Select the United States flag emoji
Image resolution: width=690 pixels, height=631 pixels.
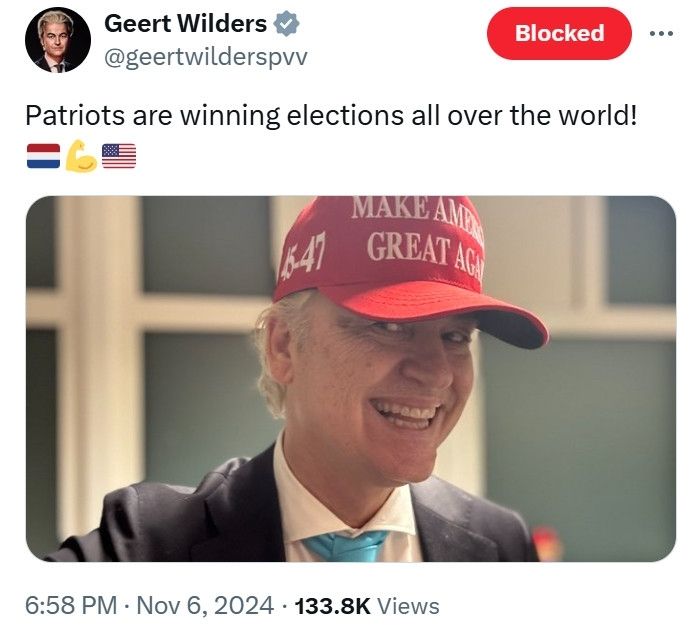pos(119,156)
